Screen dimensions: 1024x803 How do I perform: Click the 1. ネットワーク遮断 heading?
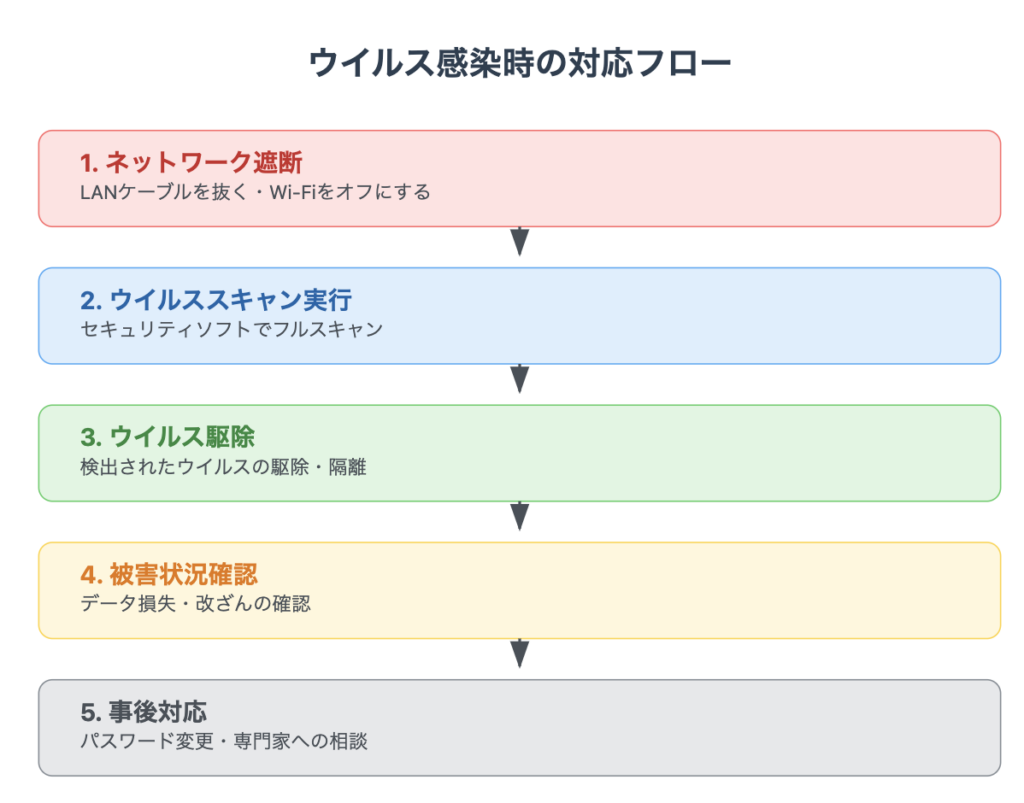191,163
